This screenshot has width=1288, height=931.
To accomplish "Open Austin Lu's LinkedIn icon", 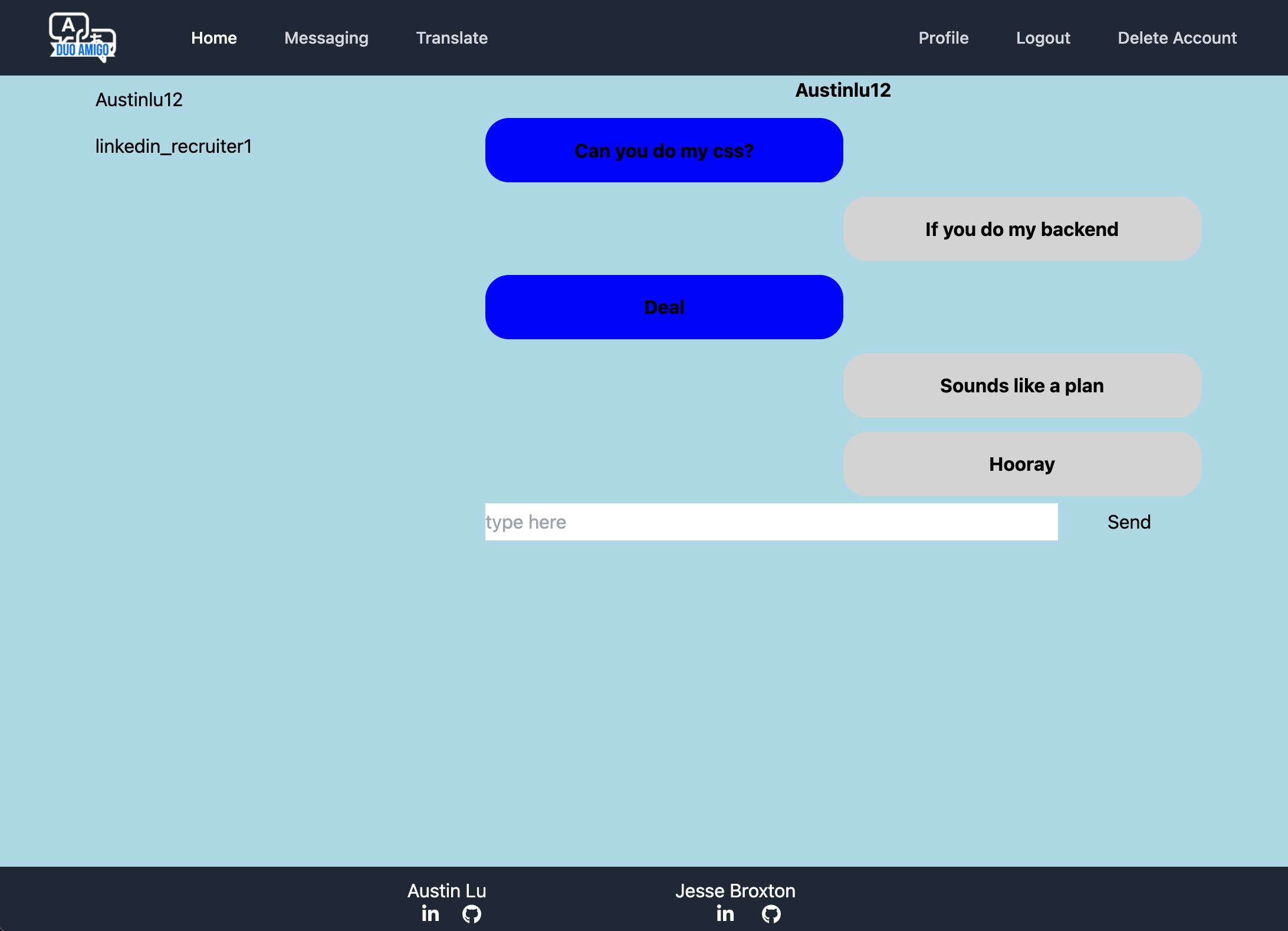I will click(x=431, y=914).
